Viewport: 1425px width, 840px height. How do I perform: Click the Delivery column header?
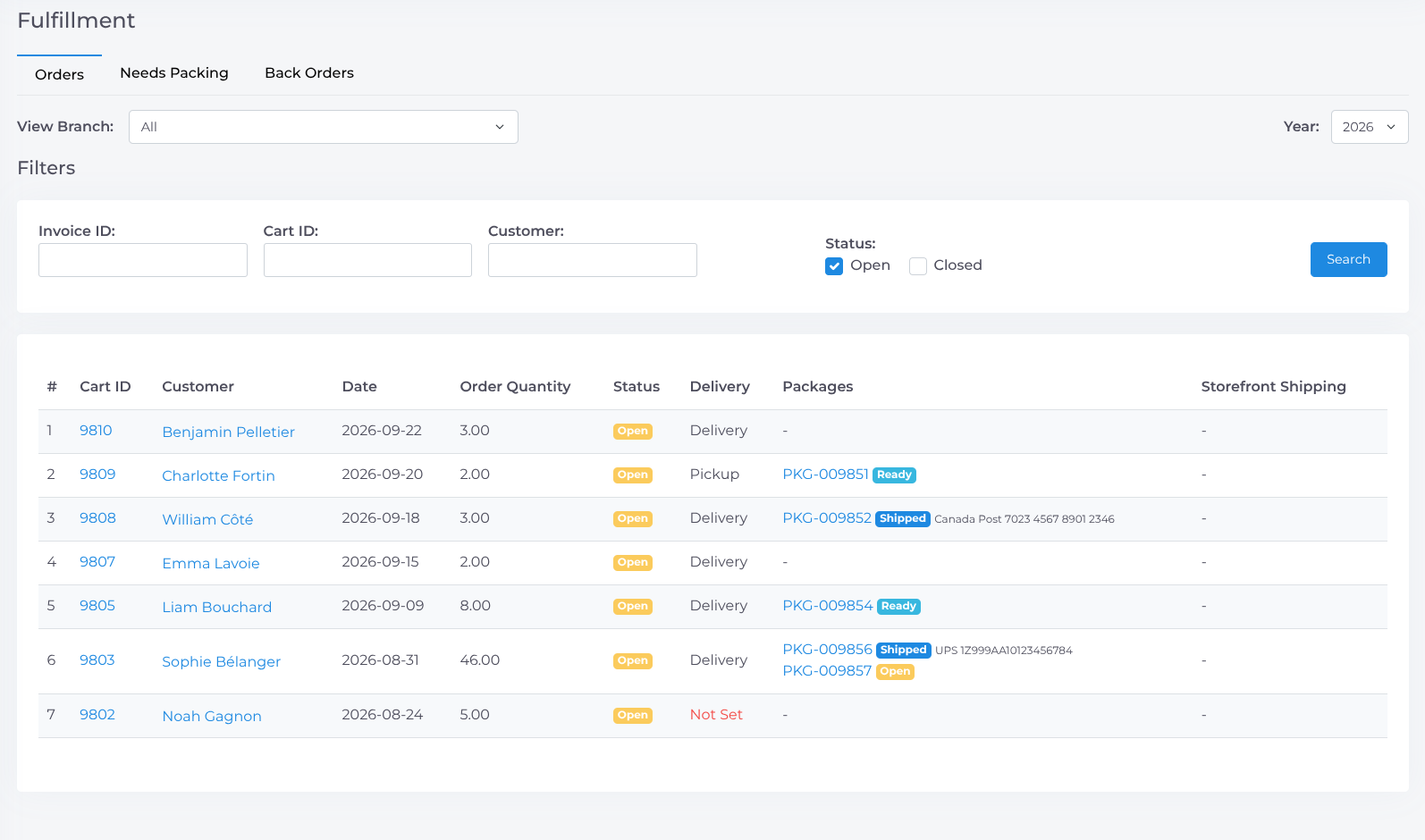720,387
